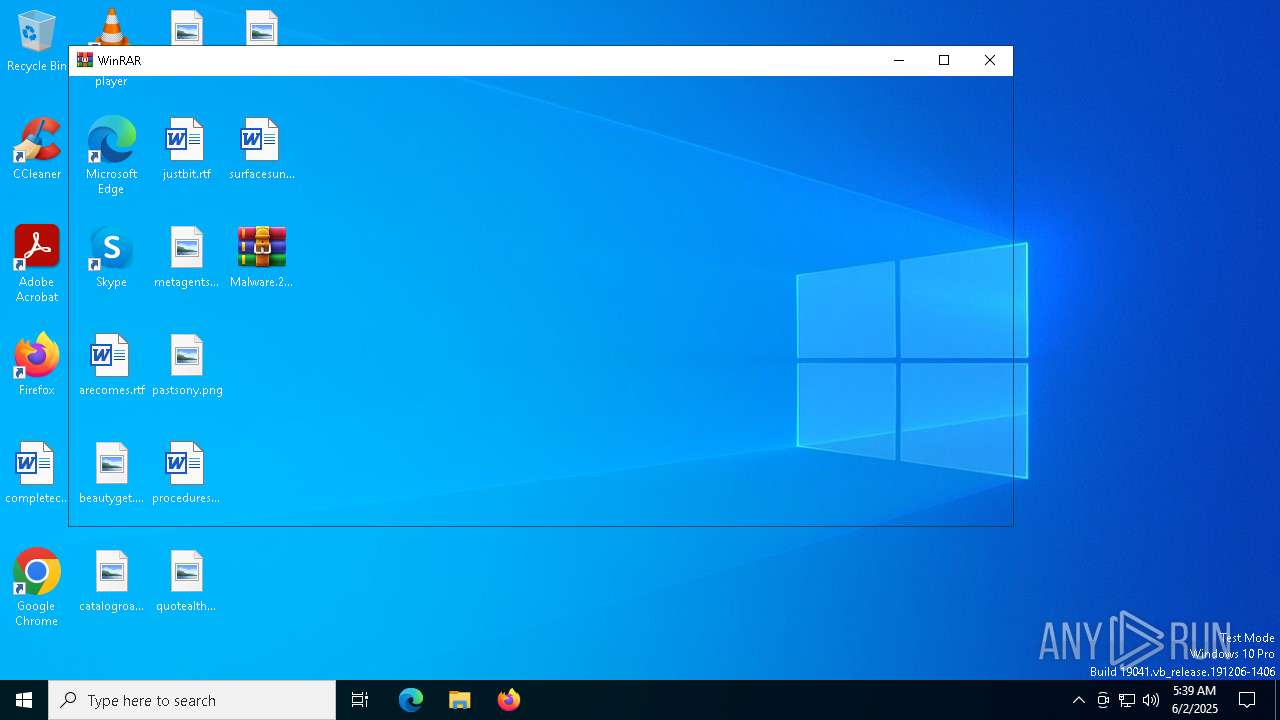Image resolution: width=1280 pixels, height=720 pixels.
Task: Select the arecomes.rtf document icon
Action: 111,365
